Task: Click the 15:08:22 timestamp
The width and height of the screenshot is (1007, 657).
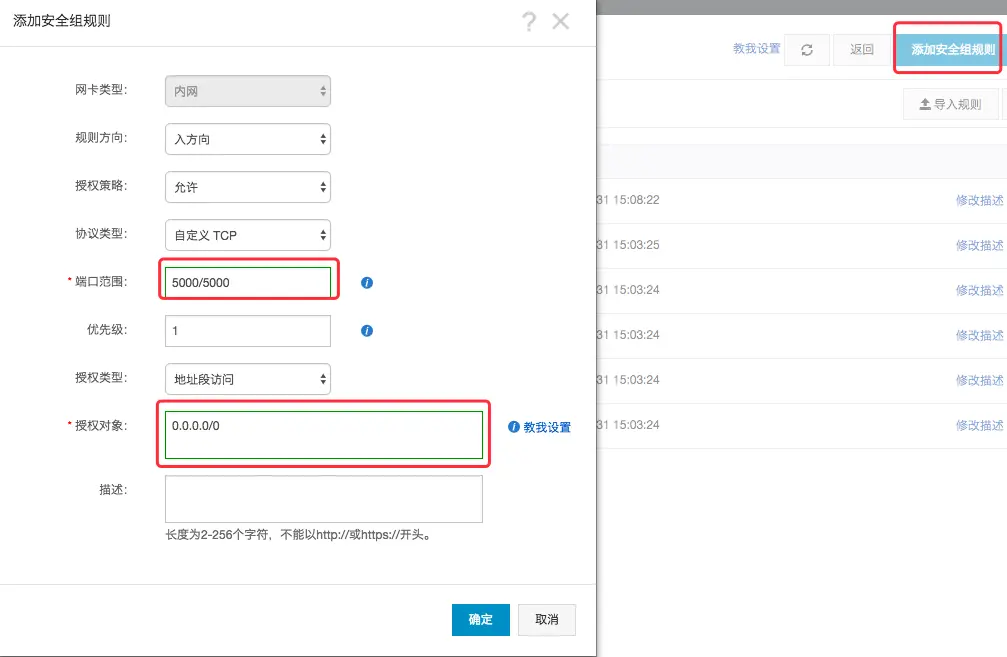Action: tap(628, 200)
